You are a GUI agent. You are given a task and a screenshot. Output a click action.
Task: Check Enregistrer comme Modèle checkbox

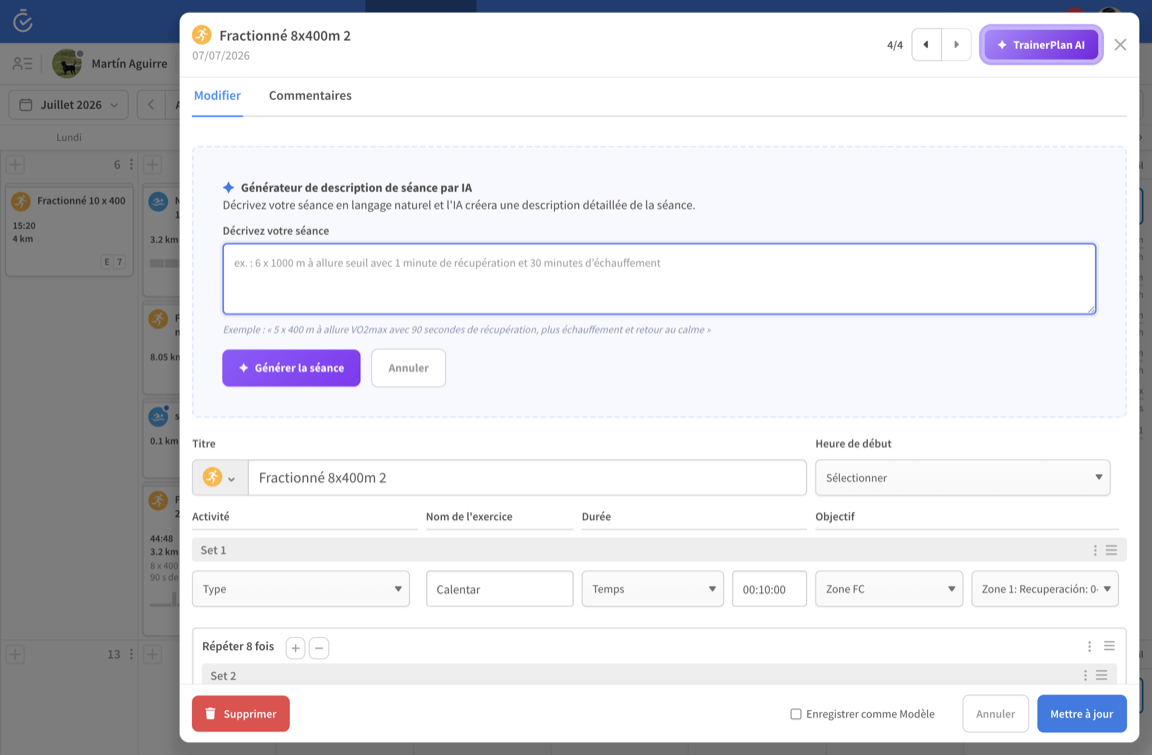point(796,714)
